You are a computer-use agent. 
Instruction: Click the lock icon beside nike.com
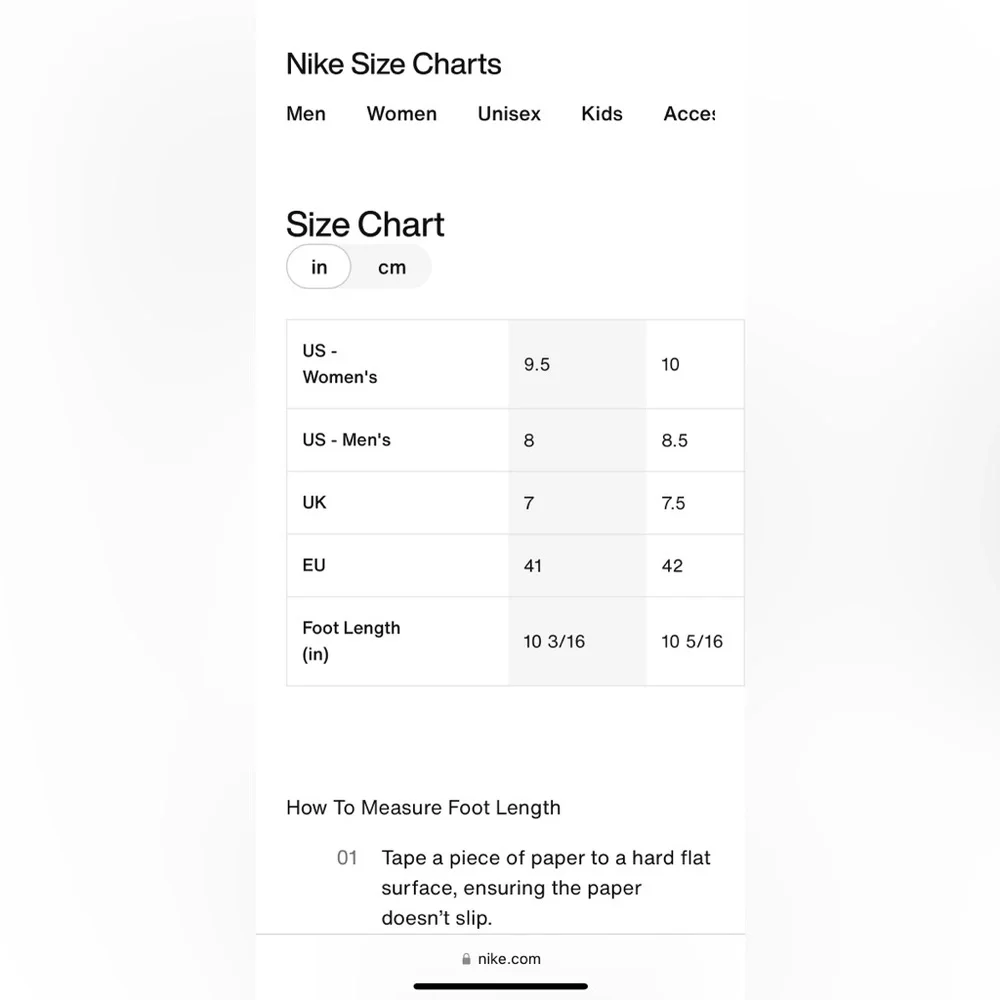tap(466, 959)
